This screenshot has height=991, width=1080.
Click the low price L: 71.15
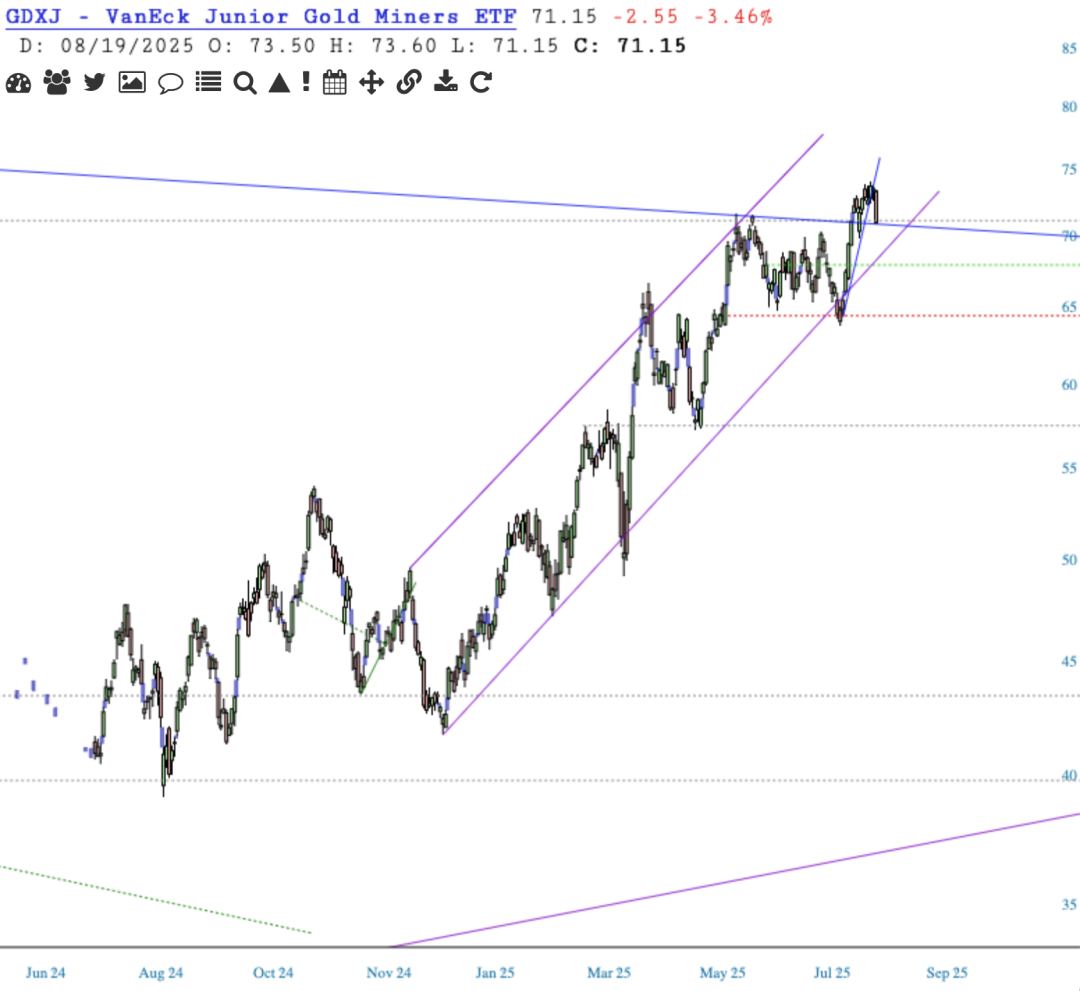tap(505, 46)
